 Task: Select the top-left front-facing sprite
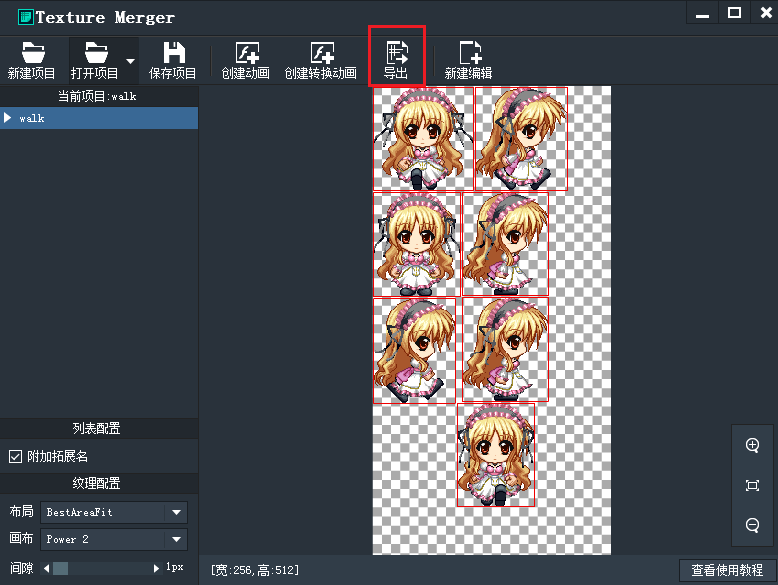[x=423, y=138]
